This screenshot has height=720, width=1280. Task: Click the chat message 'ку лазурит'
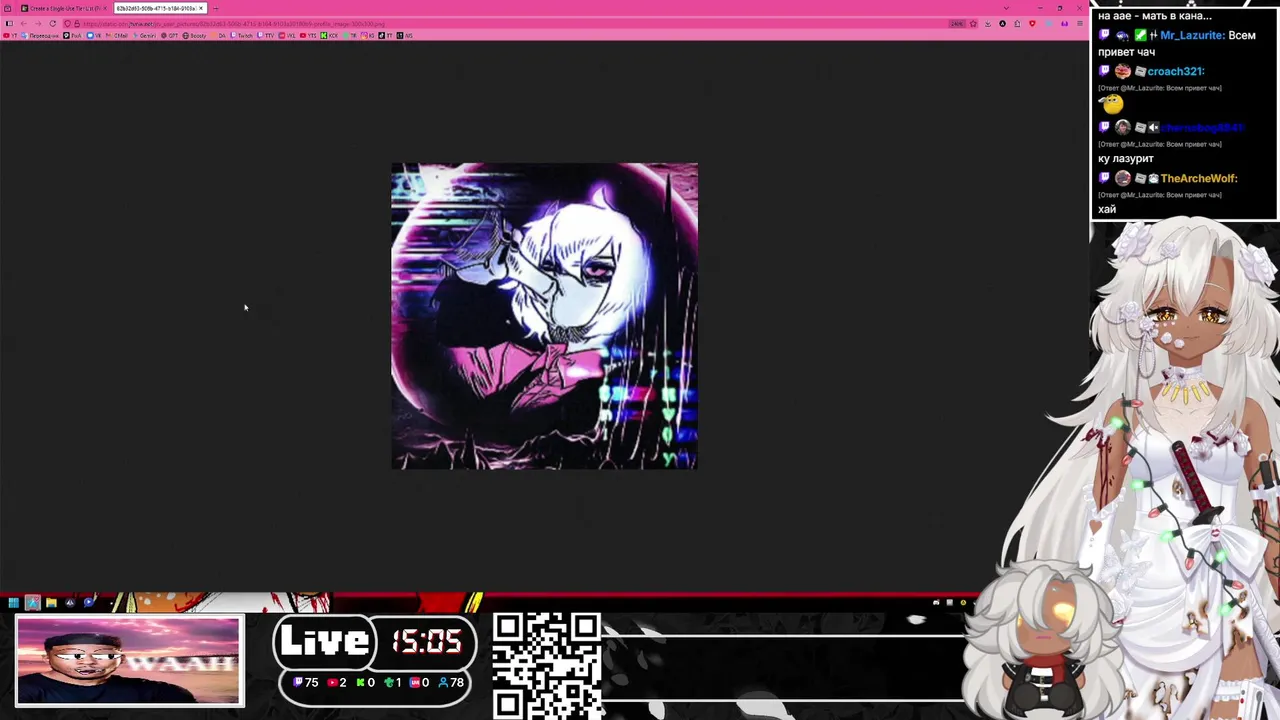click(1126, 158)
